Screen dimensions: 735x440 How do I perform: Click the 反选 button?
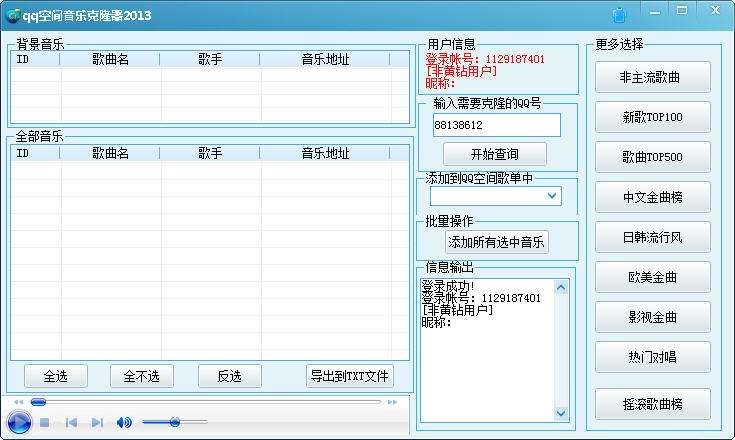(230, 376)
